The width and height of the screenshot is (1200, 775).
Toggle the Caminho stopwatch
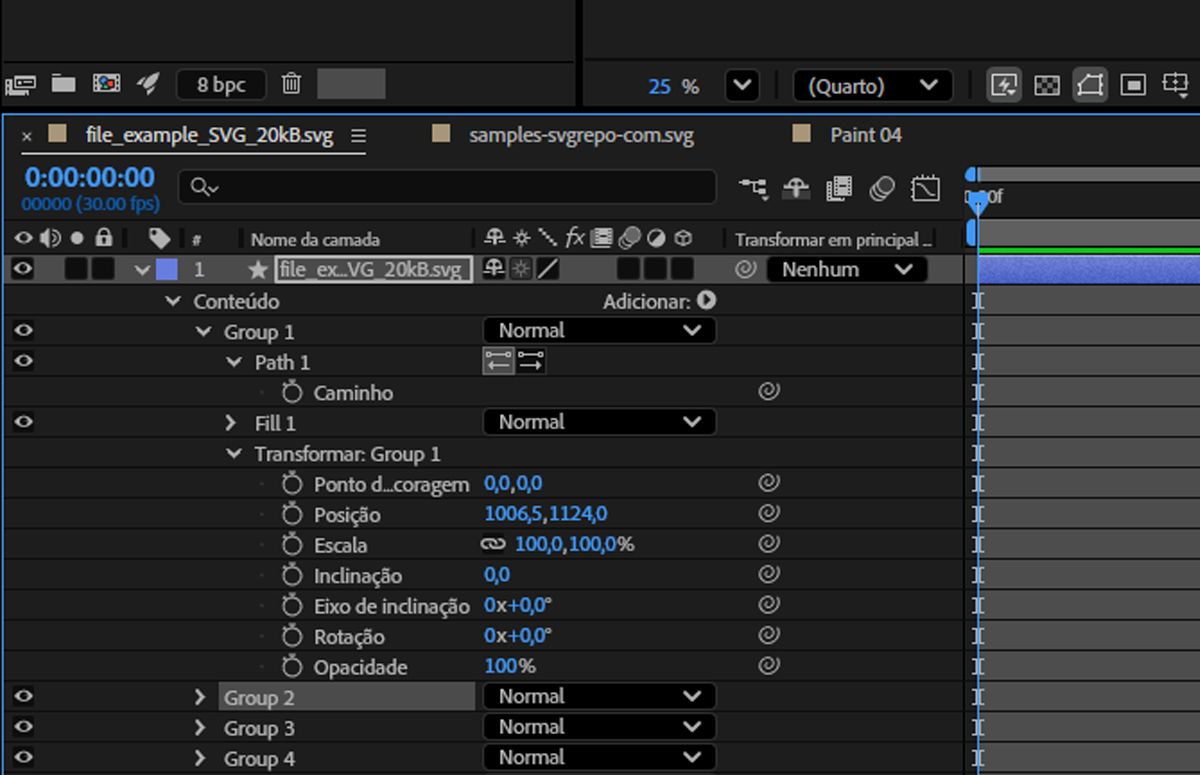[x=292, y=392]
